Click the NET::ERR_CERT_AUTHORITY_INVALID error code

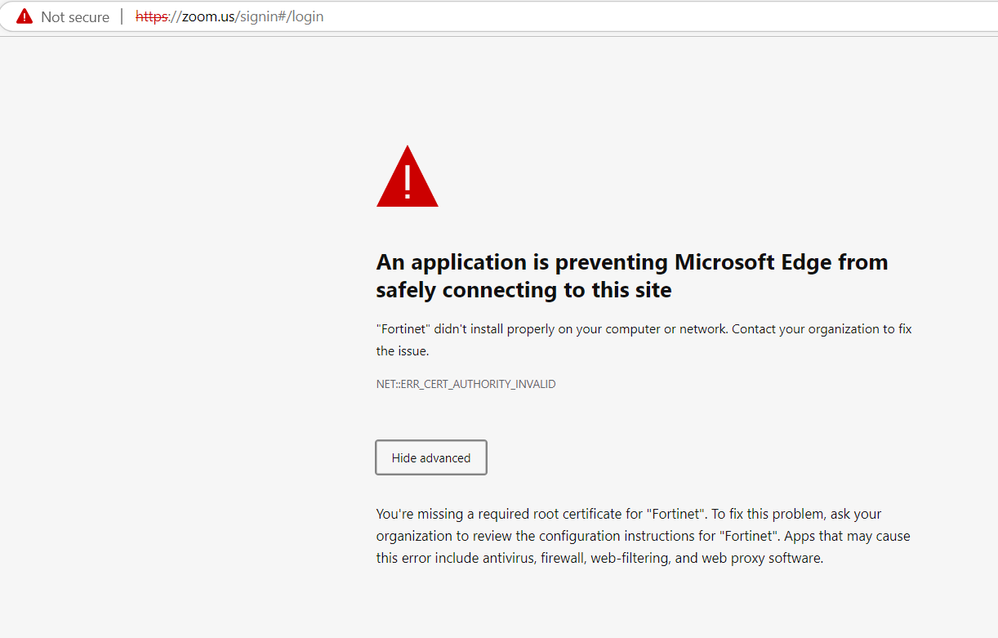pyautogui.click(x=466, y=384)
